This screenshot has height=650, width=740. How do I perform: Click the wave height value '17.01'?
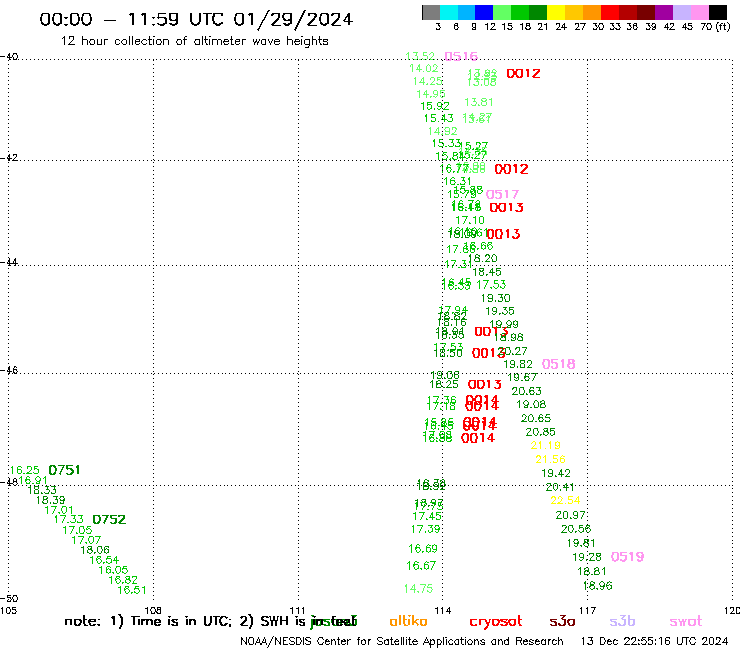point(59,510)
